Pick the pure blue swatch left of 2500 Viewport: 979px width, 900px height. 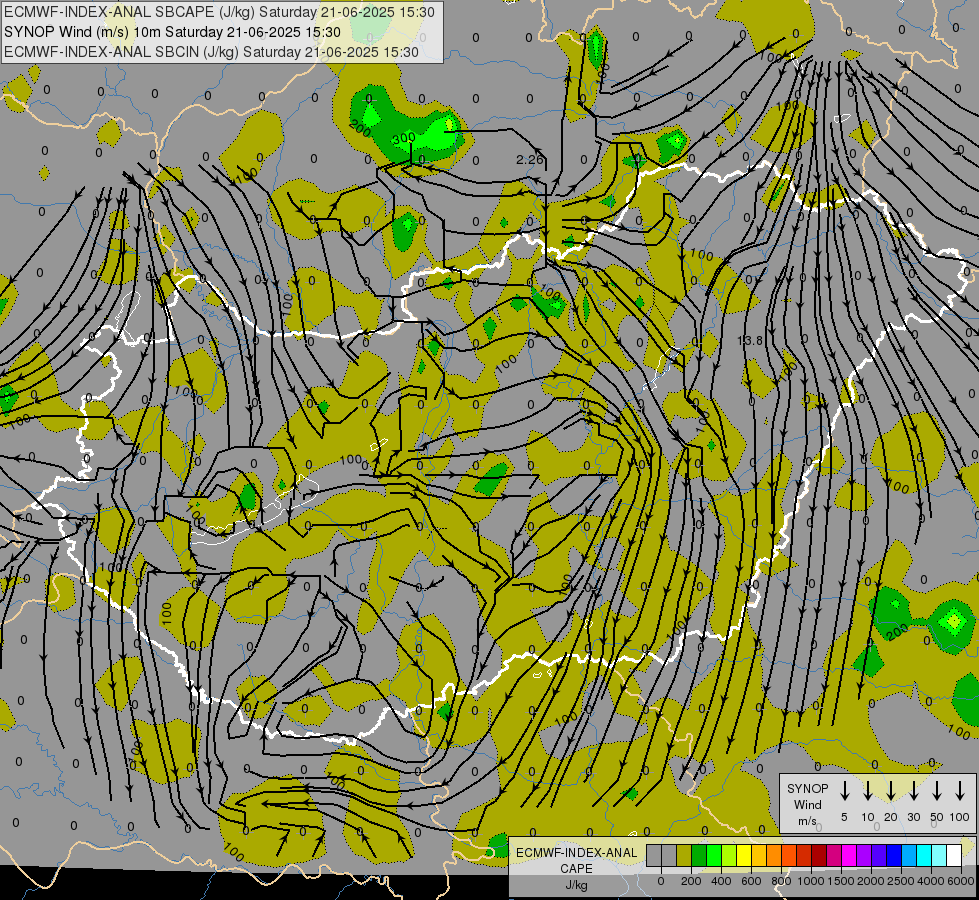click(x=895, y=855)
